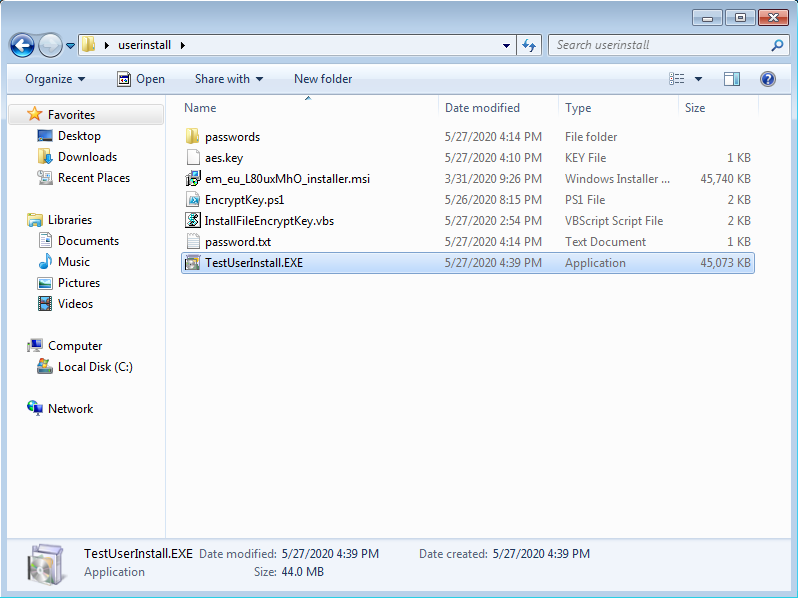The width and height of the screenshot is (798, 598).
Task: Click the Open toolbar button
Action: tap(141, 79)
